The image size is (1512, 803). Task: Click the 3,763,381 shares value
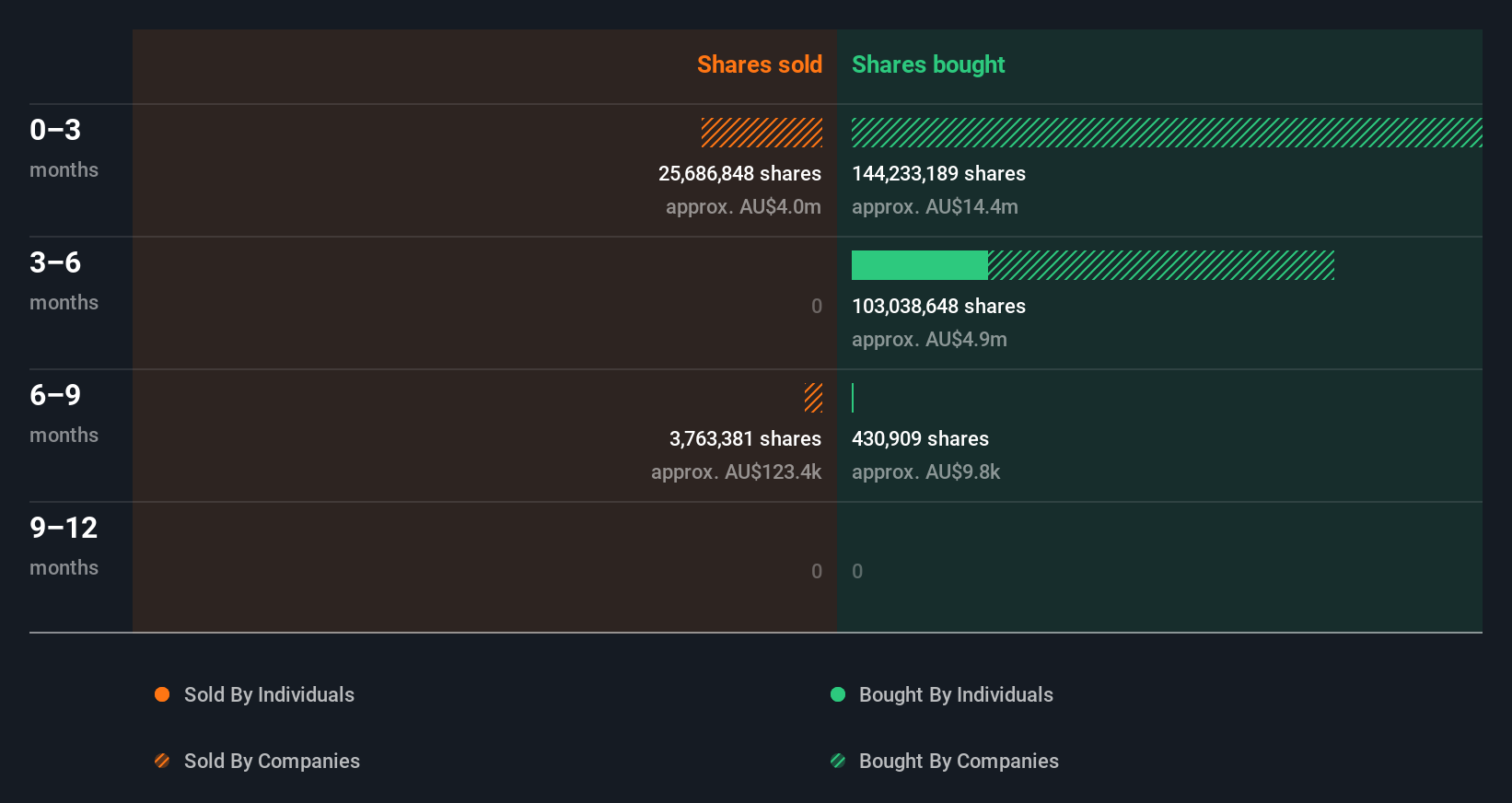[745, 439]
